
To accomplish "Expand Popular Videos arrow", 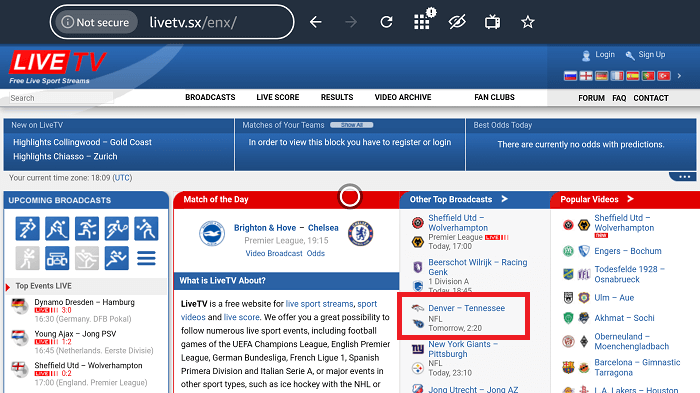I will pos(630,199).
